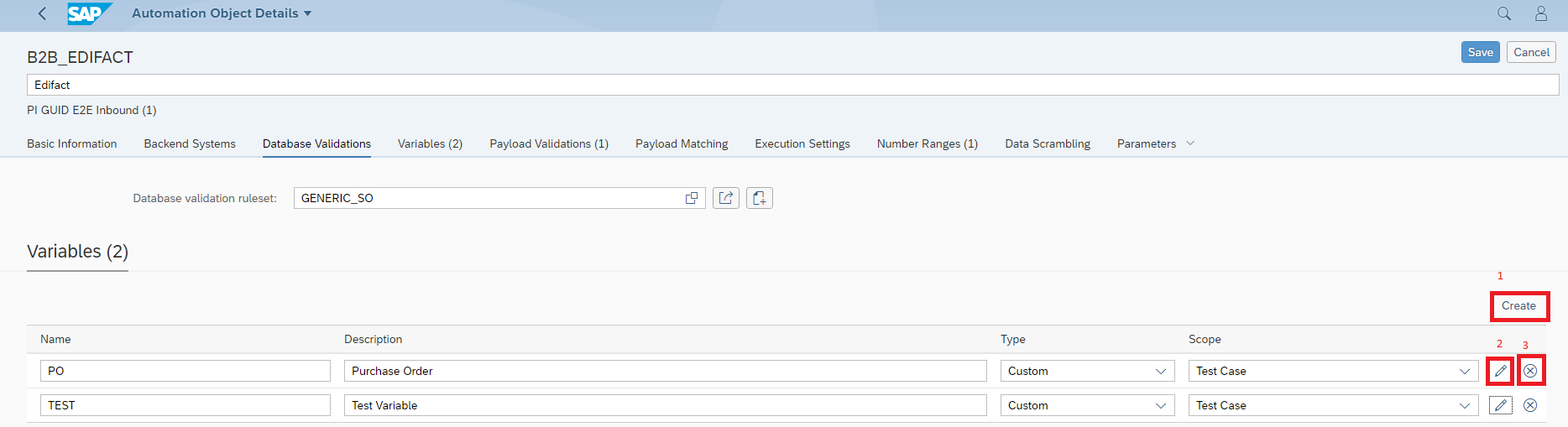
Task: Open value help for validation ruleset
Action: tap(692, 198)
